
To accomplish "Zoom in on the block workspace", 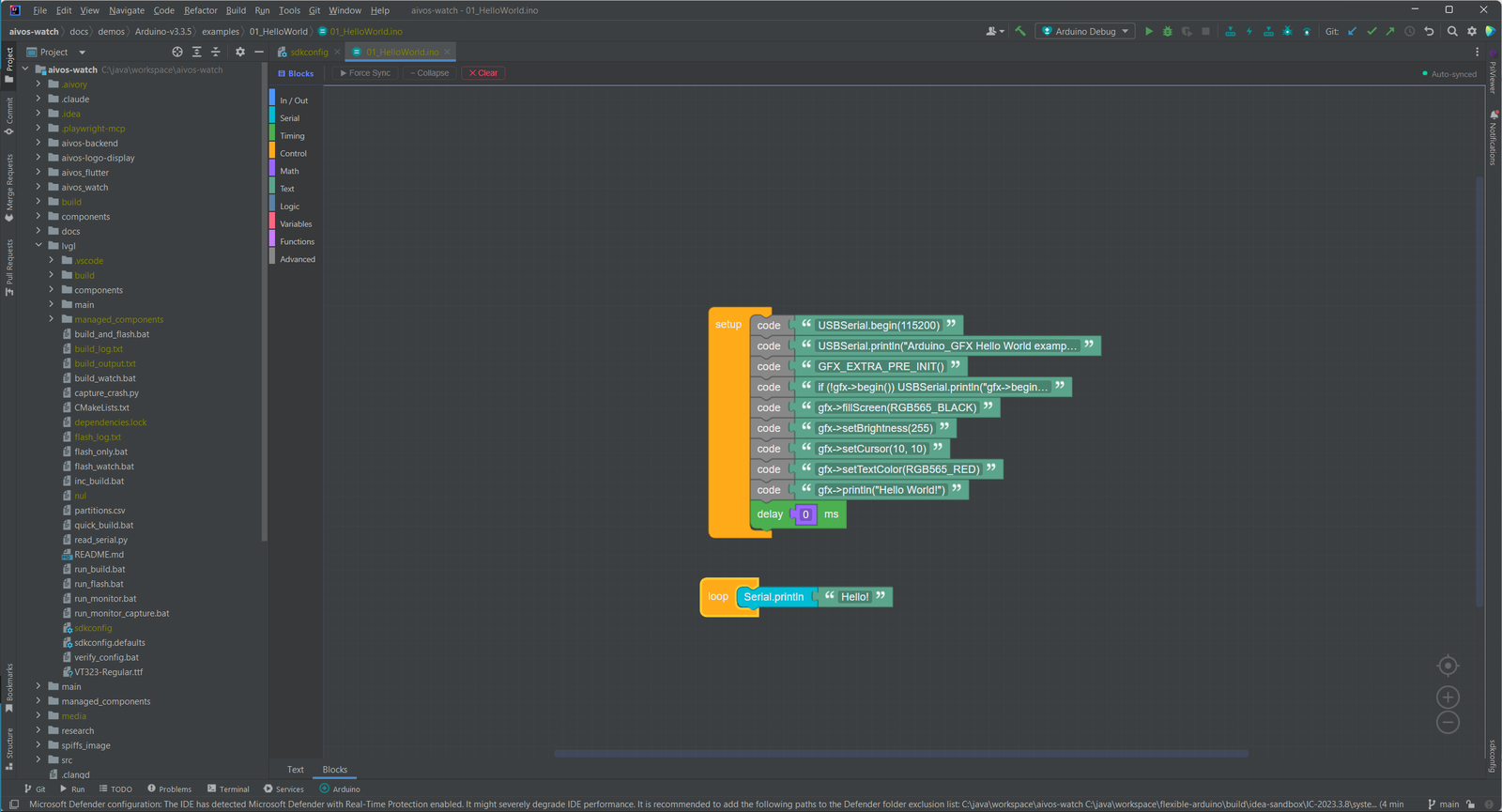I will [x=1448, y=697].
